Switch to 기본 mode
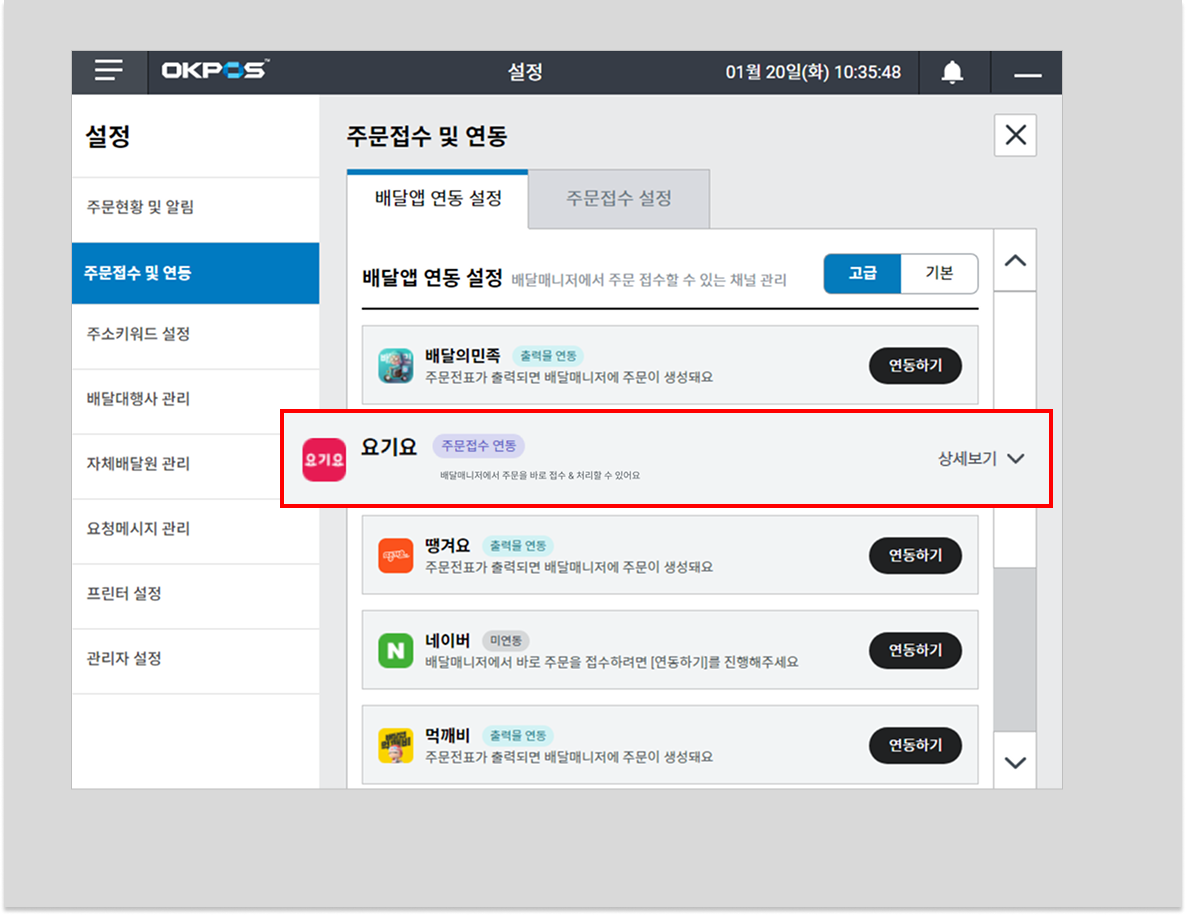The image size is (1186, 915). (x=939, y=273)
